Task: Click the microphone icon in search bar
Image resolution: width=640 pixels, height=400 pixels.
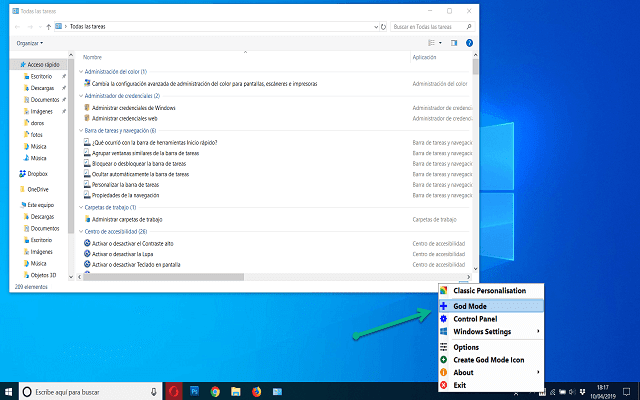Action: (153, 390)
